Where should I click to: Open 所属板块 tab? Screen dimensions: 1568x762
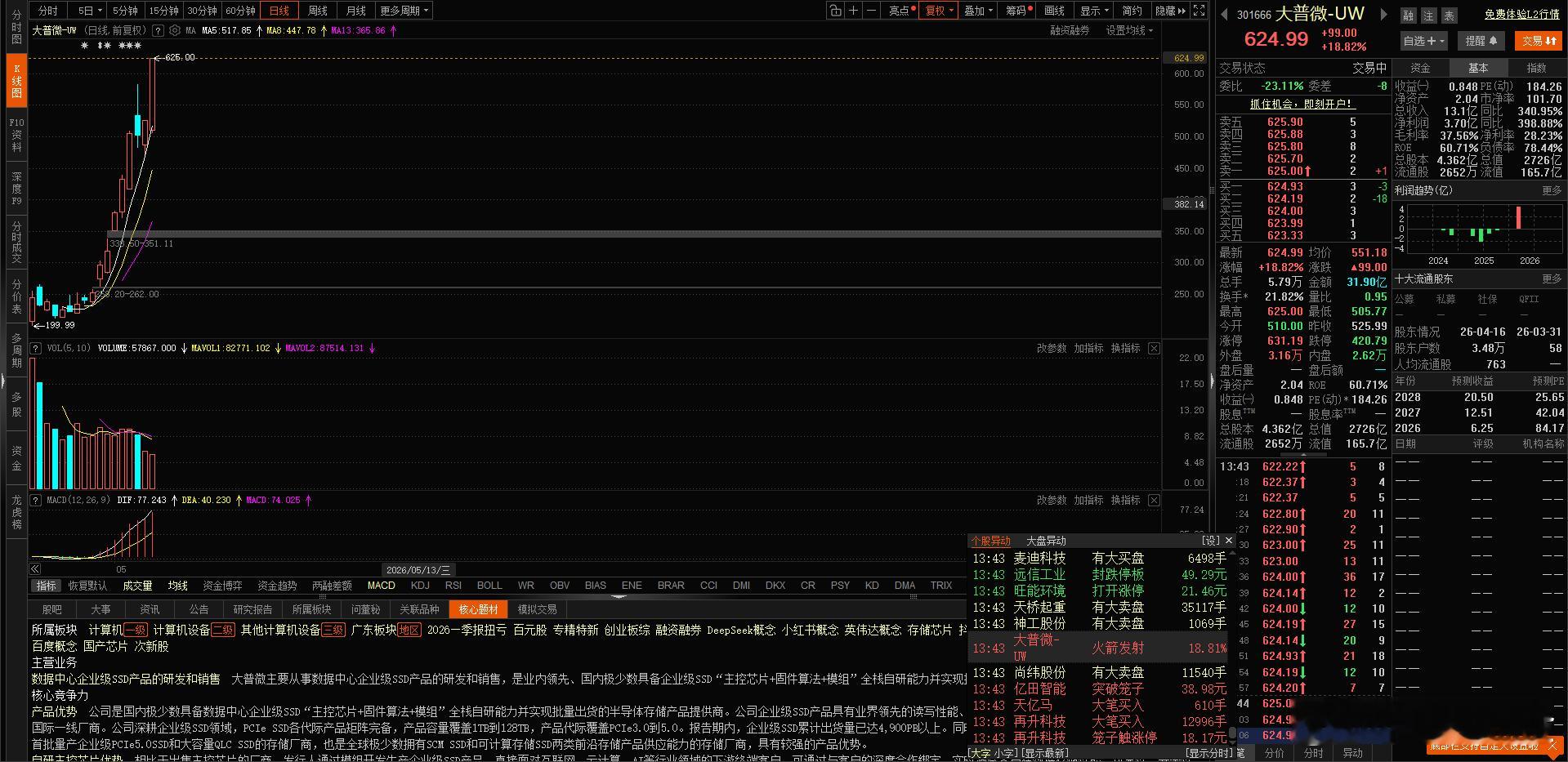pyautogui.click(x=311, y=609)
